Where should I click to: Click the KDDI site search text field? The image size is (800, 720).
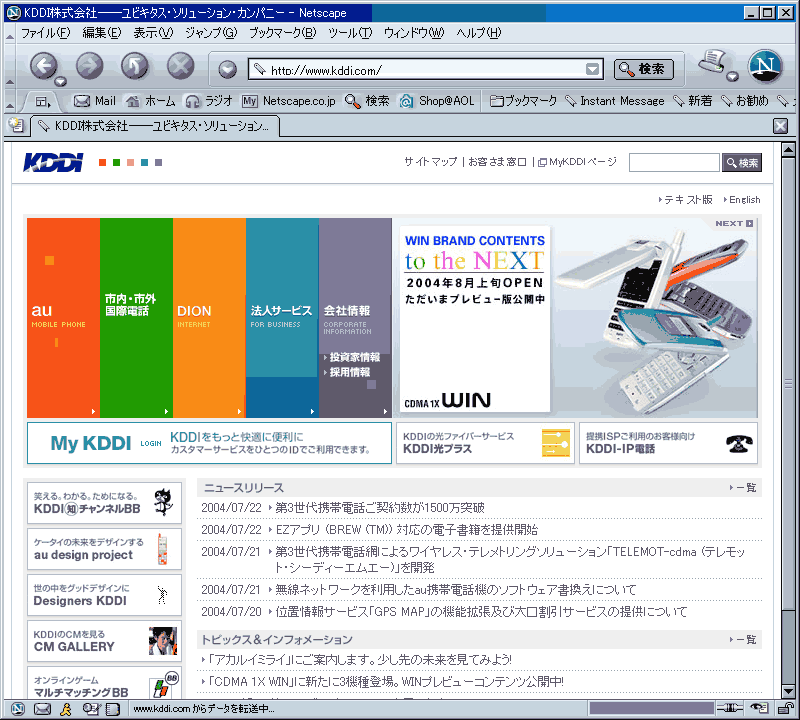[674, 162]
